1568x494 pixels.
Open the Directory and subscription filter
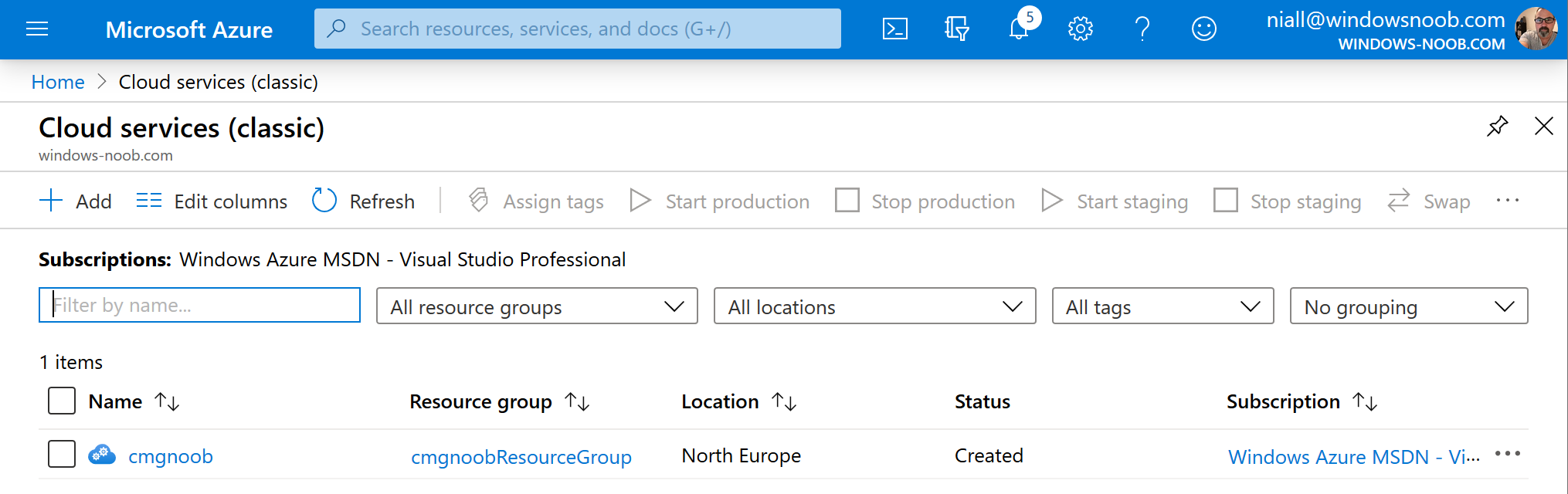(x=956, y=29)
